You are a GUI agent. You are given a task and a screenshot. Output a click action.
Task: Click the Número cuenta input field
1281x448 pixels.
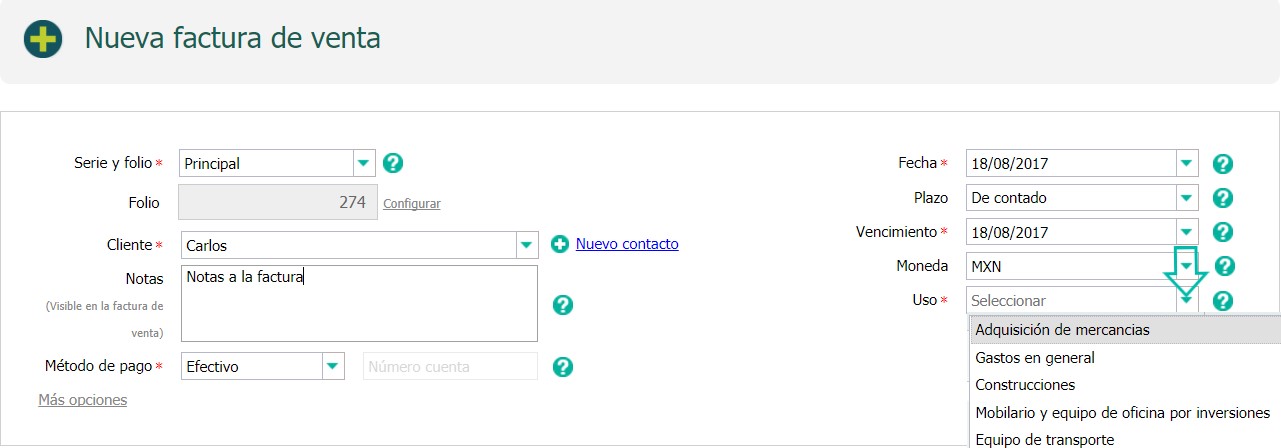450,366
